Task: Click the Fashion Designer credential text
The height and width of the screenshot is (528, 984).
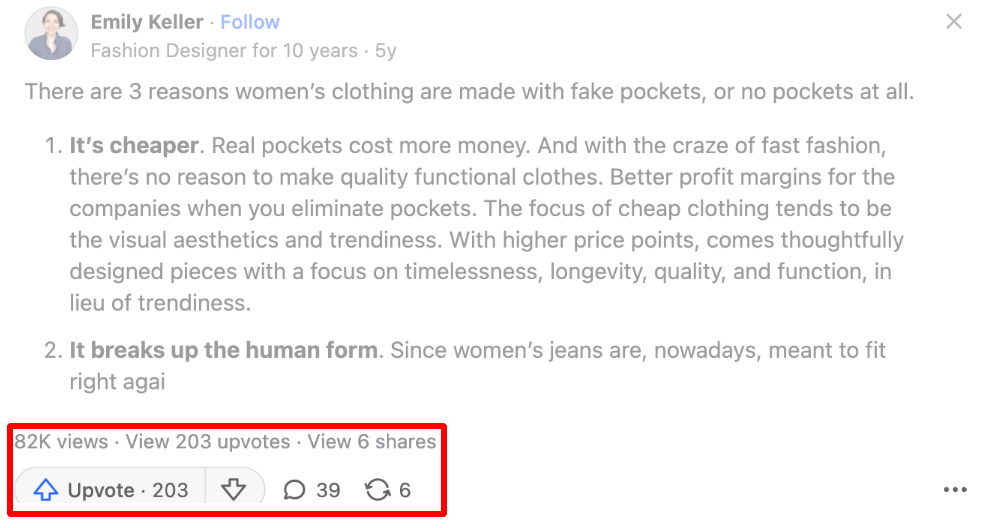Action: pyautogui.click(x=224, y=50)
